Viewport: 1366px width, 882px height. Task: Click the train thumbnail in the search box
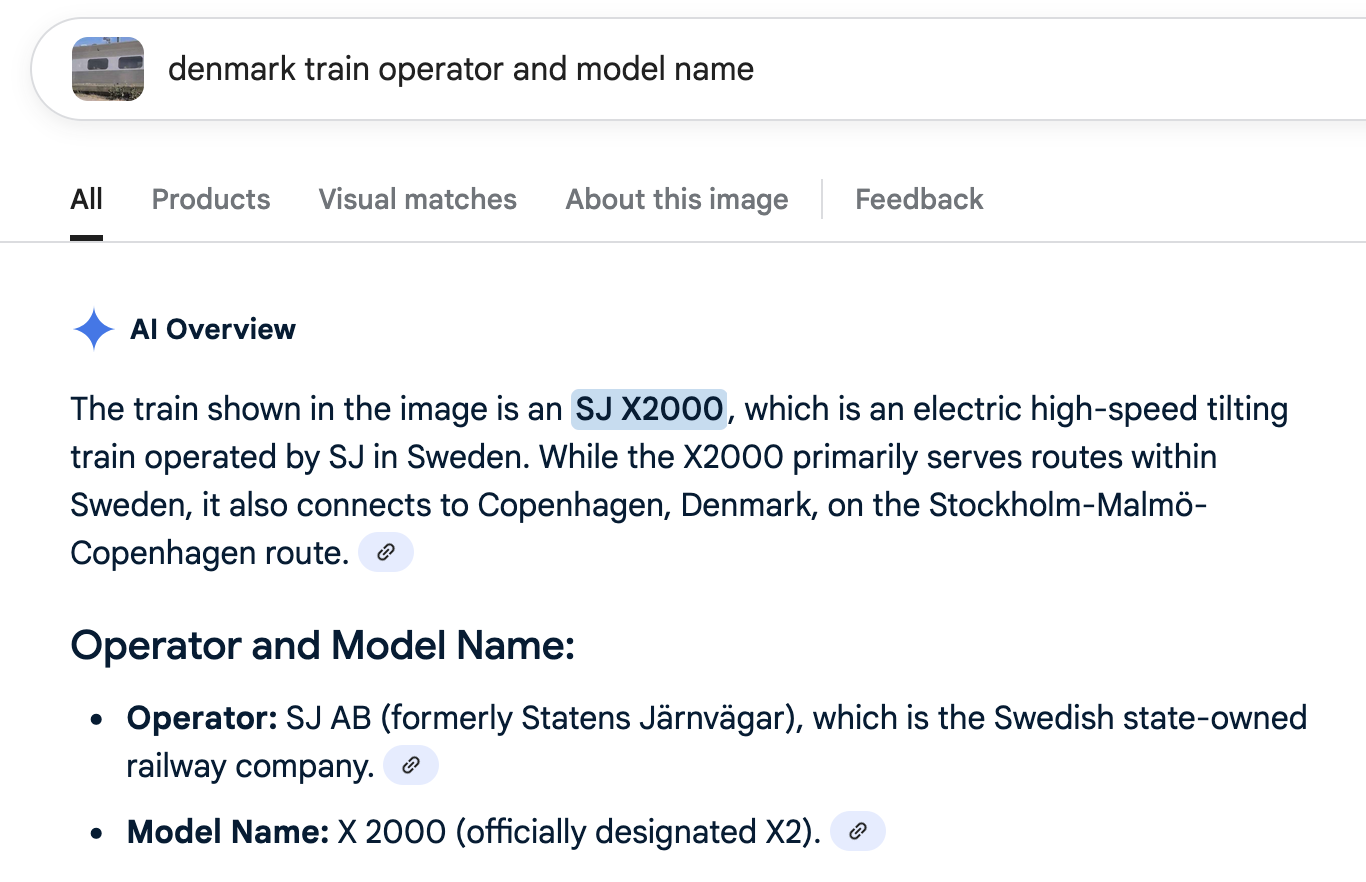108,69
